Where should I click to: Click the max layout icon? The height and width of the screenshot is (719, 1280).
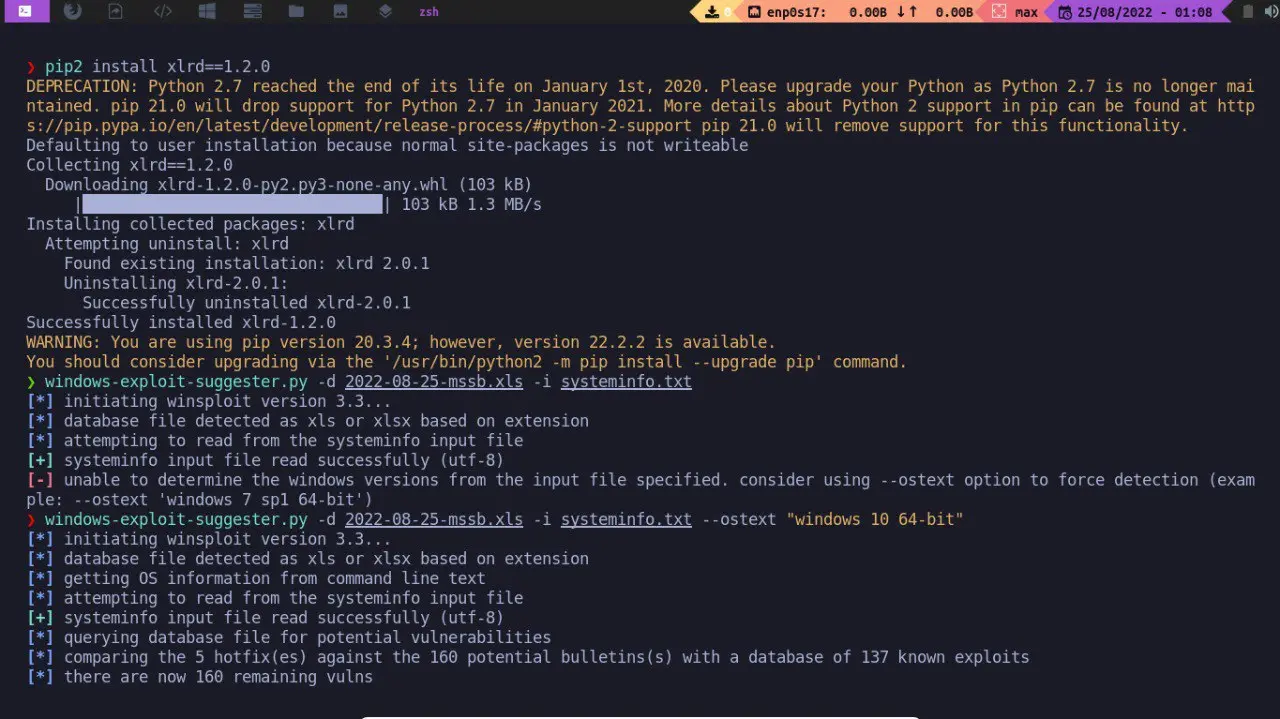tap(998, 12)
